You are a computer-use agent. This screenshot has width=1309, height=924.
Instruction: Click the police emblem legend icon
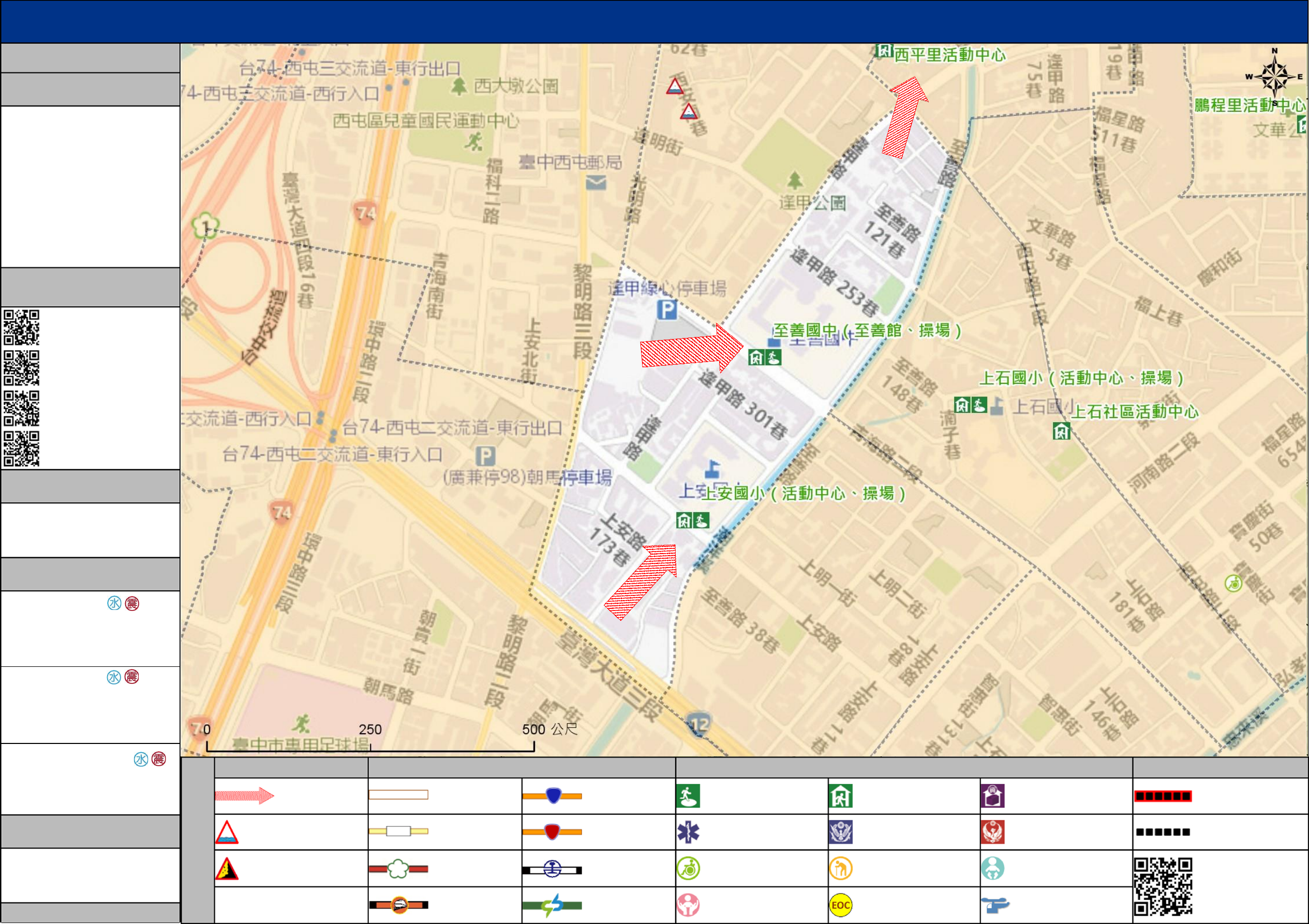pyautogui.click(x=841, y=832)
